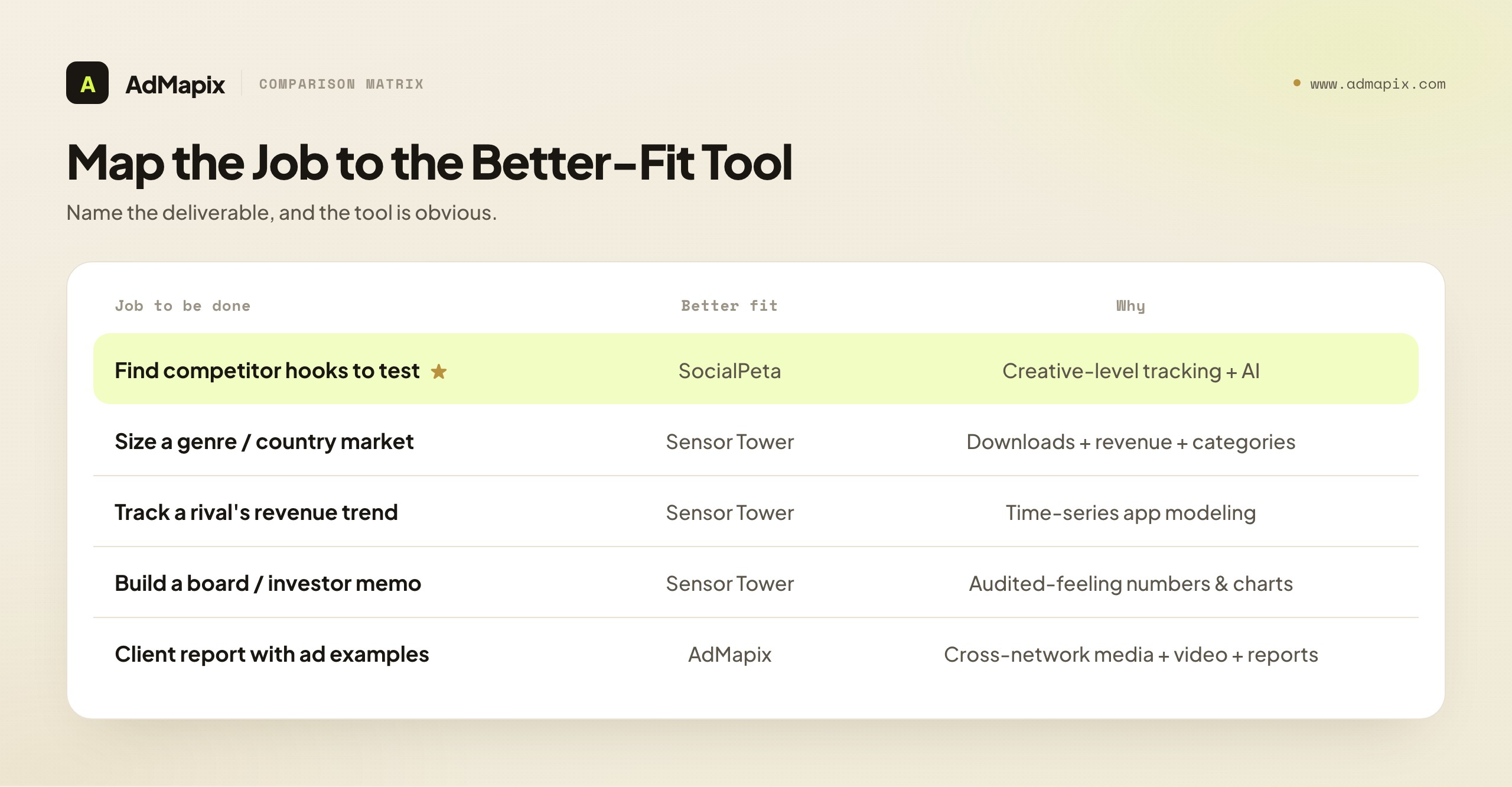1512x787 pixels.
Task: Click Time-series app modeling cell
Action: pyautogui.click(x=1131, y=513)
